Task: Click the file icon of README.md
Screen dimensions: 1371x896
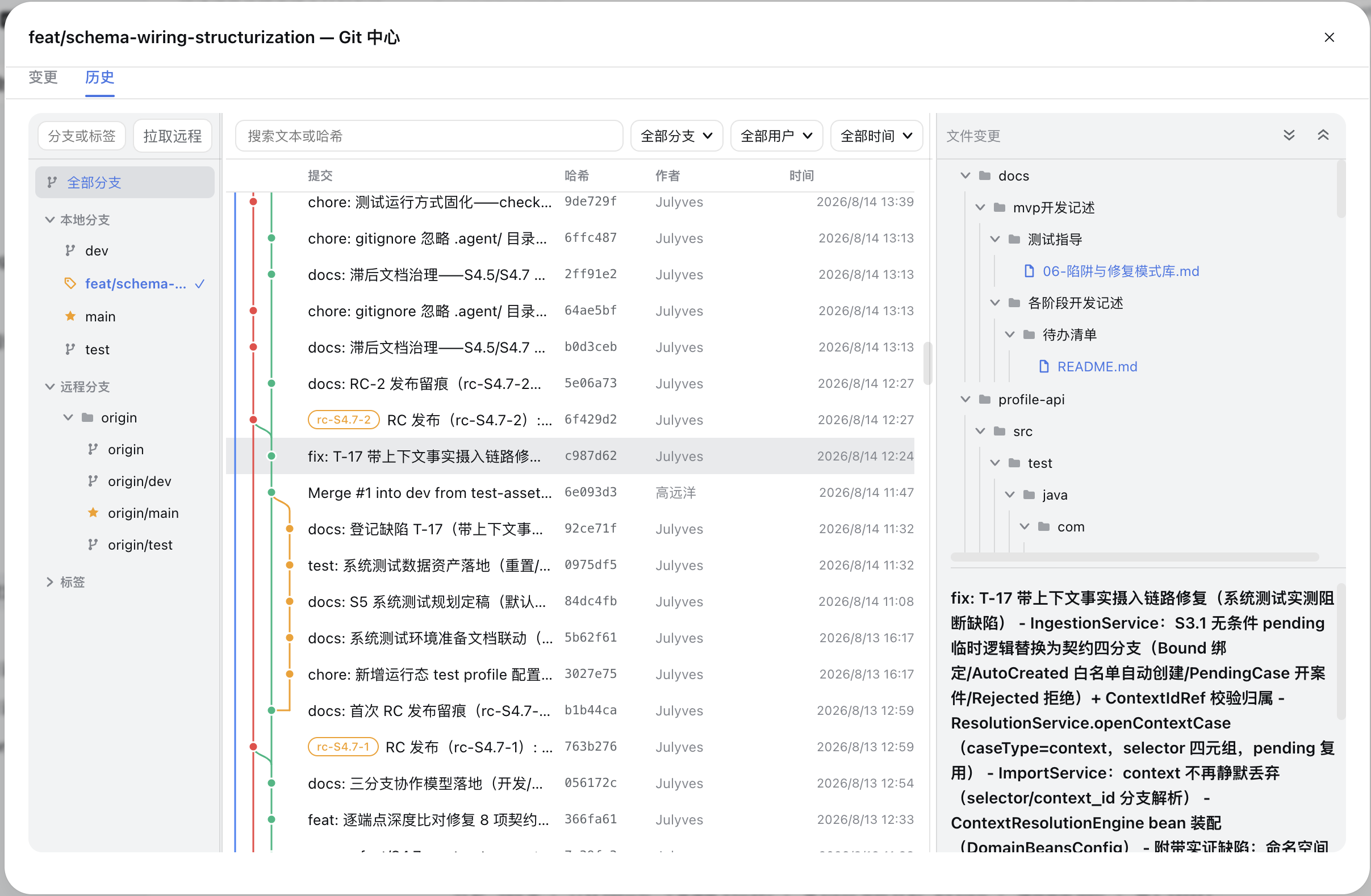Action: [1043, 366]
